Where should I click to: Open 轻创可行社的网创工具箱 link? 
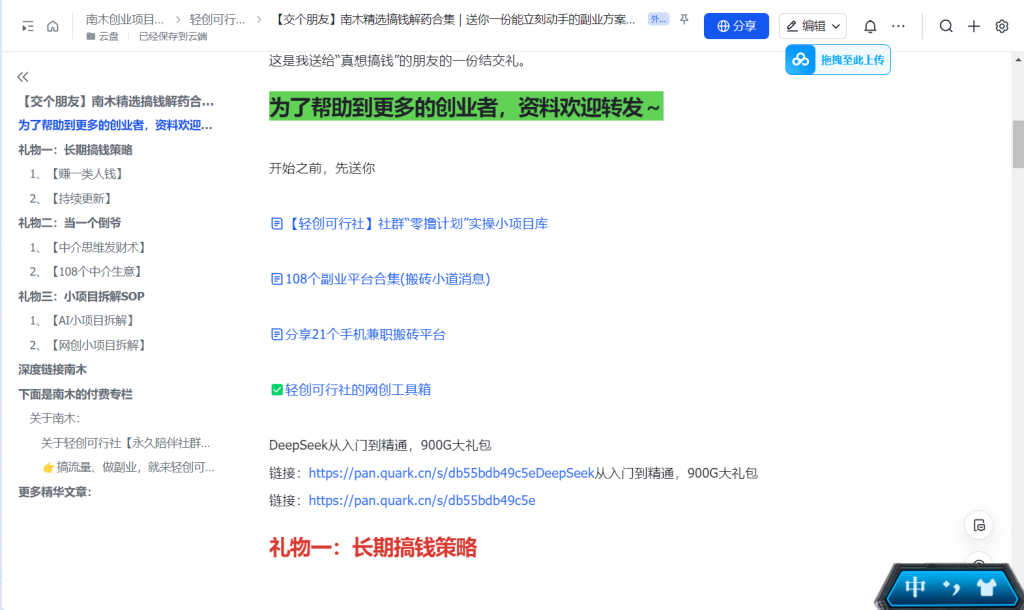tap(357, 390)
